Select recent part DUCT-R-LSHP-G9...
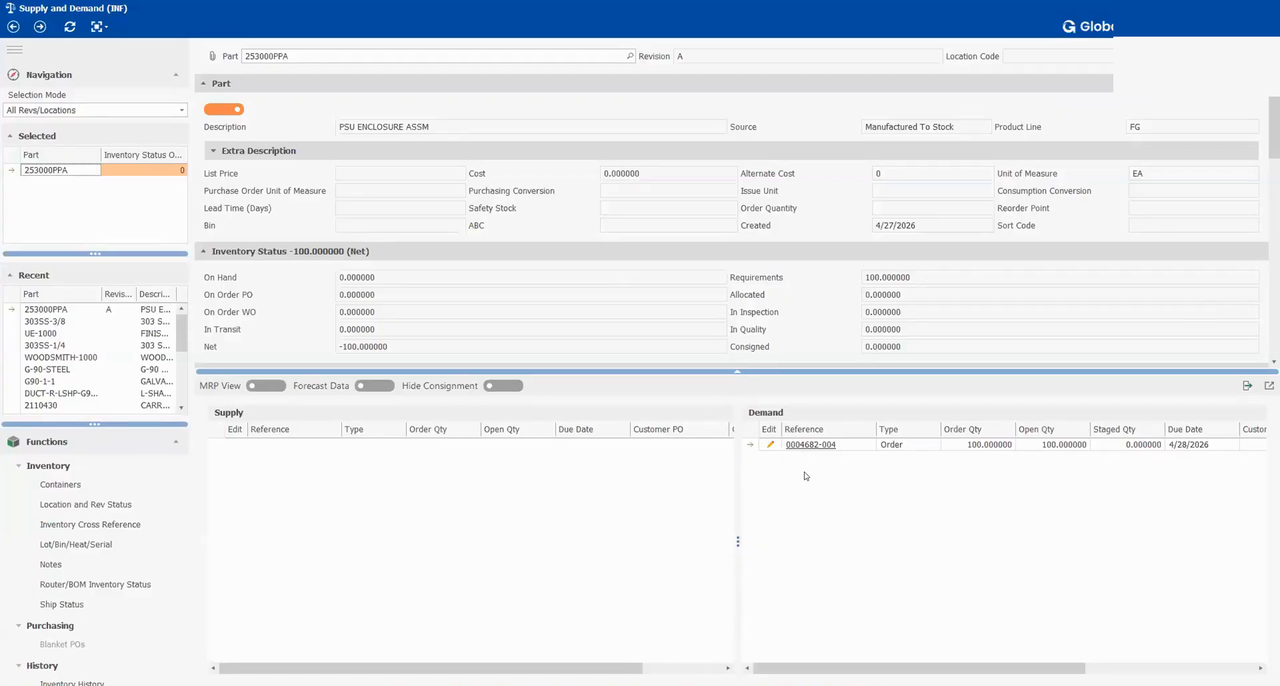The height and width of the screenshot is (686, 1280). [61, 394]
